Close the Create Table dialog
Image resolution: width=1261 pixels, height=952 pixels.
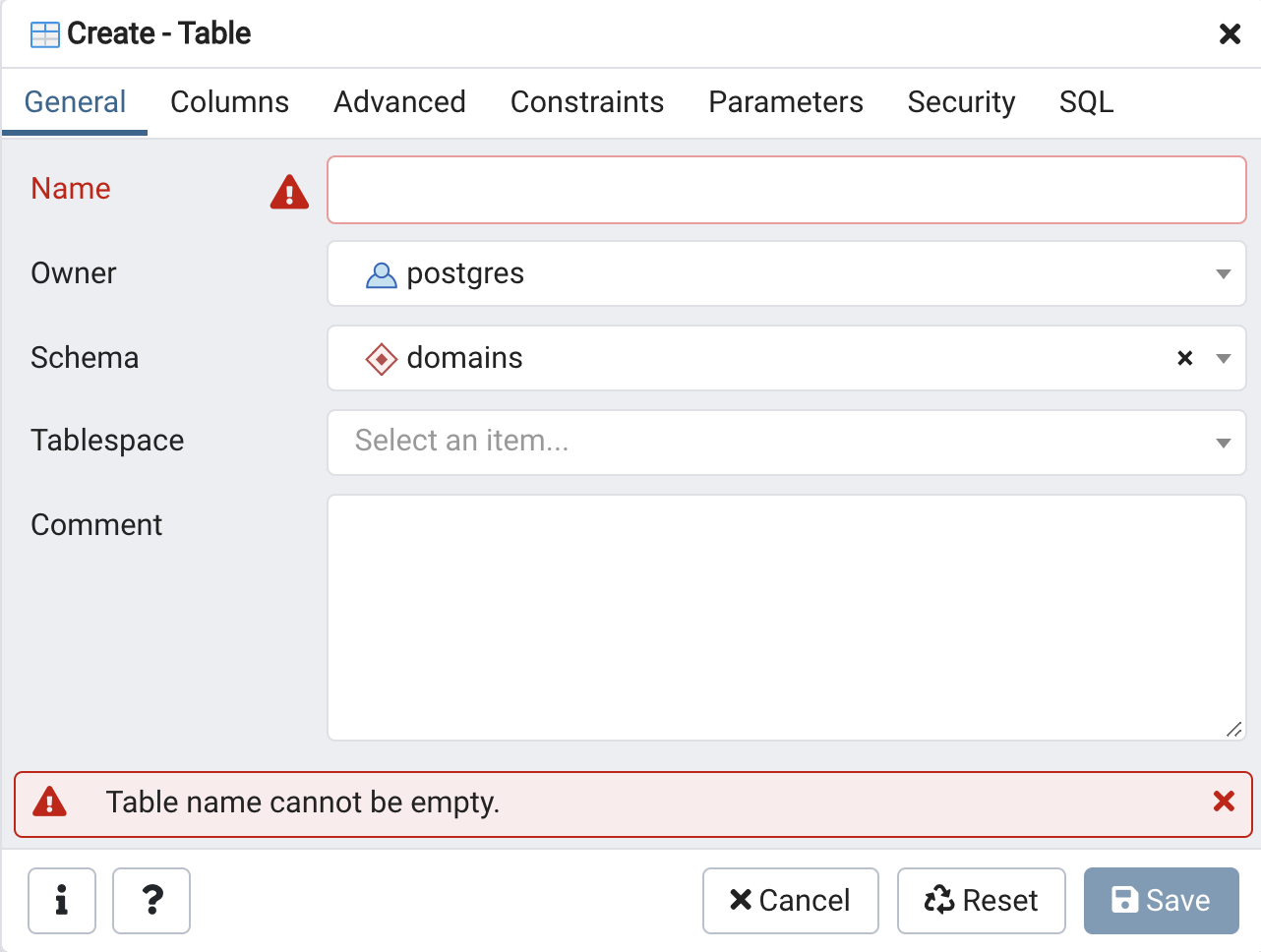(x=1230, y=34)
